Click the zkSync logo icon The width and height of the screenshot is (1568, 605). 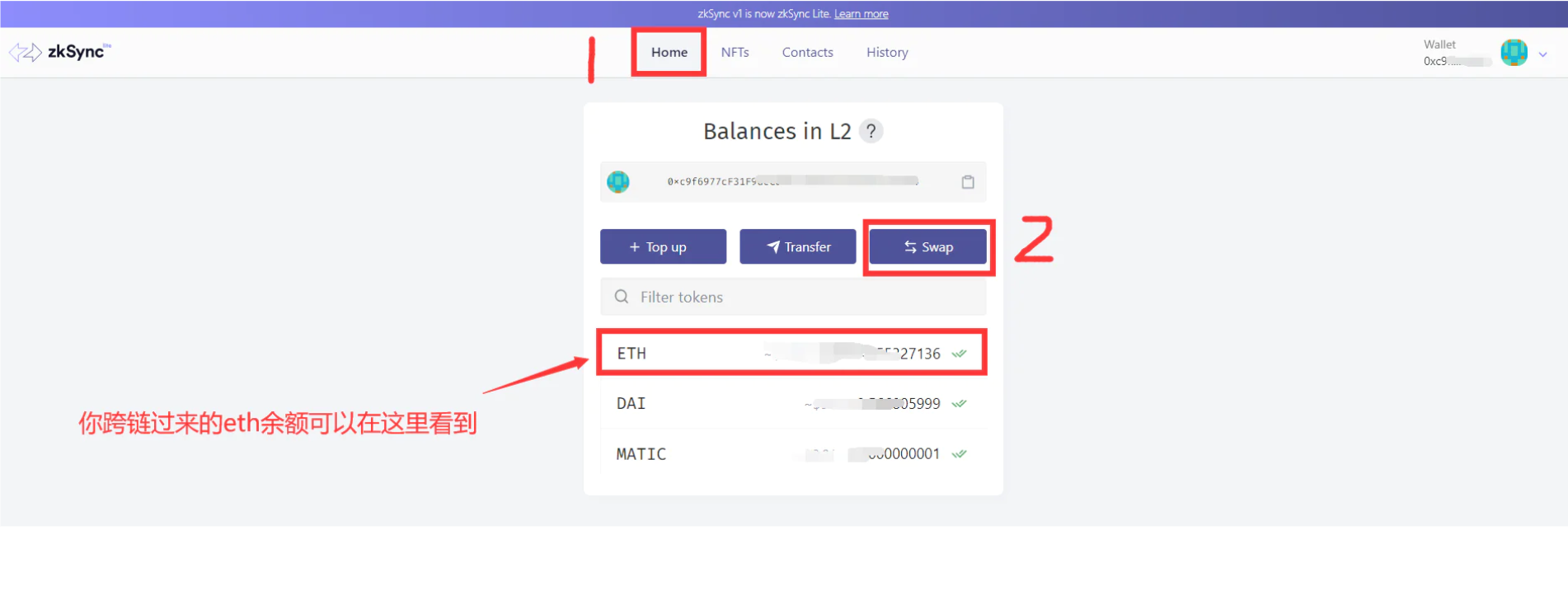click(26, 53)
